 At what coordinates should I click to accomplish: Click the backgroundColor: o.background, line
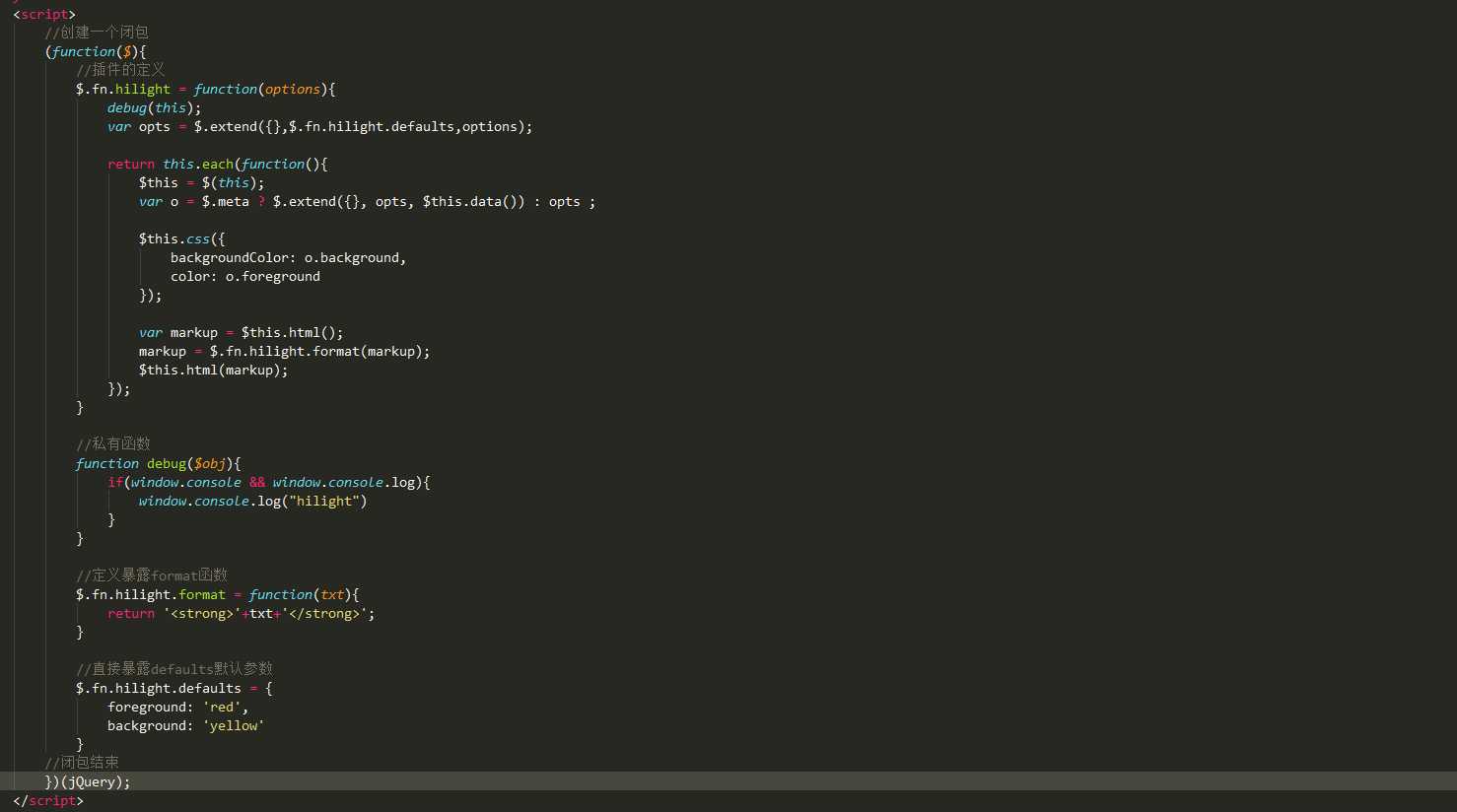click(289, 257)
